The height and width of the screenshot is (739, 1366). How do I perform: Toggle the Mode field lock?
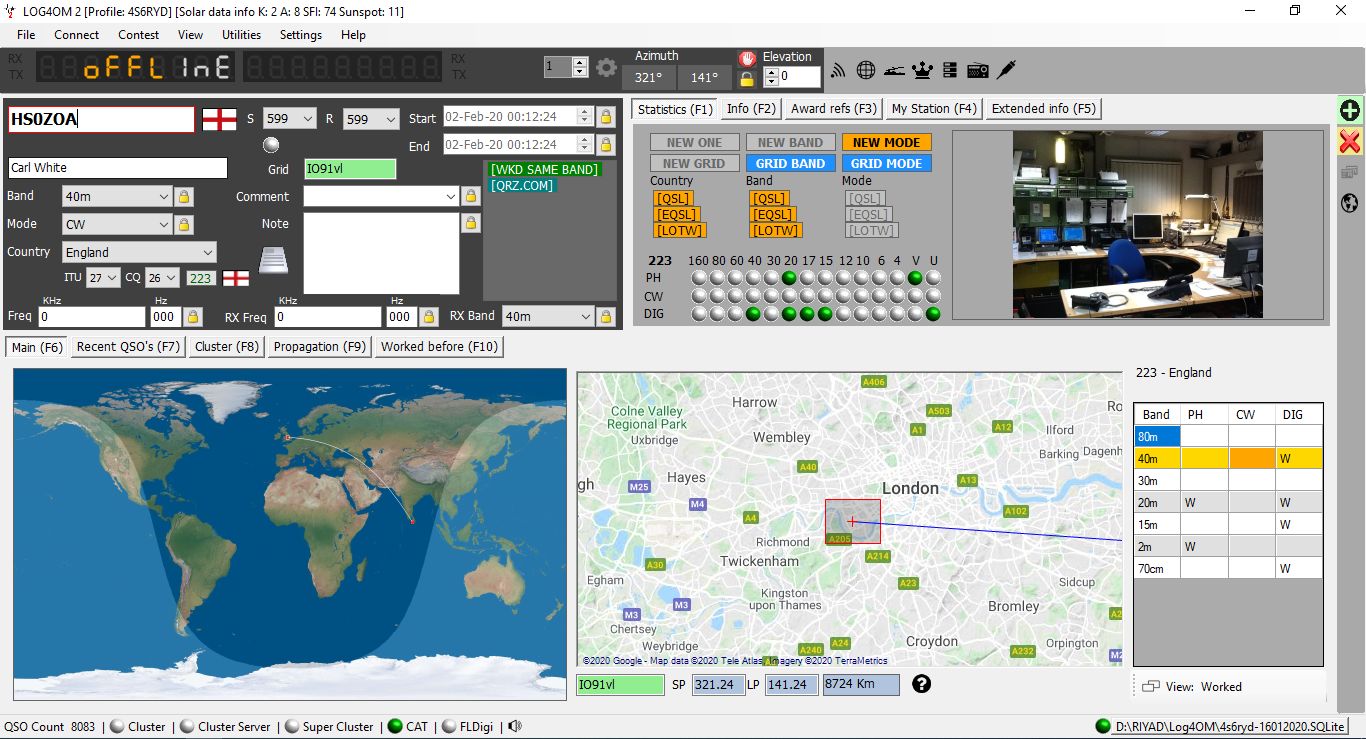tap(184, 224)
